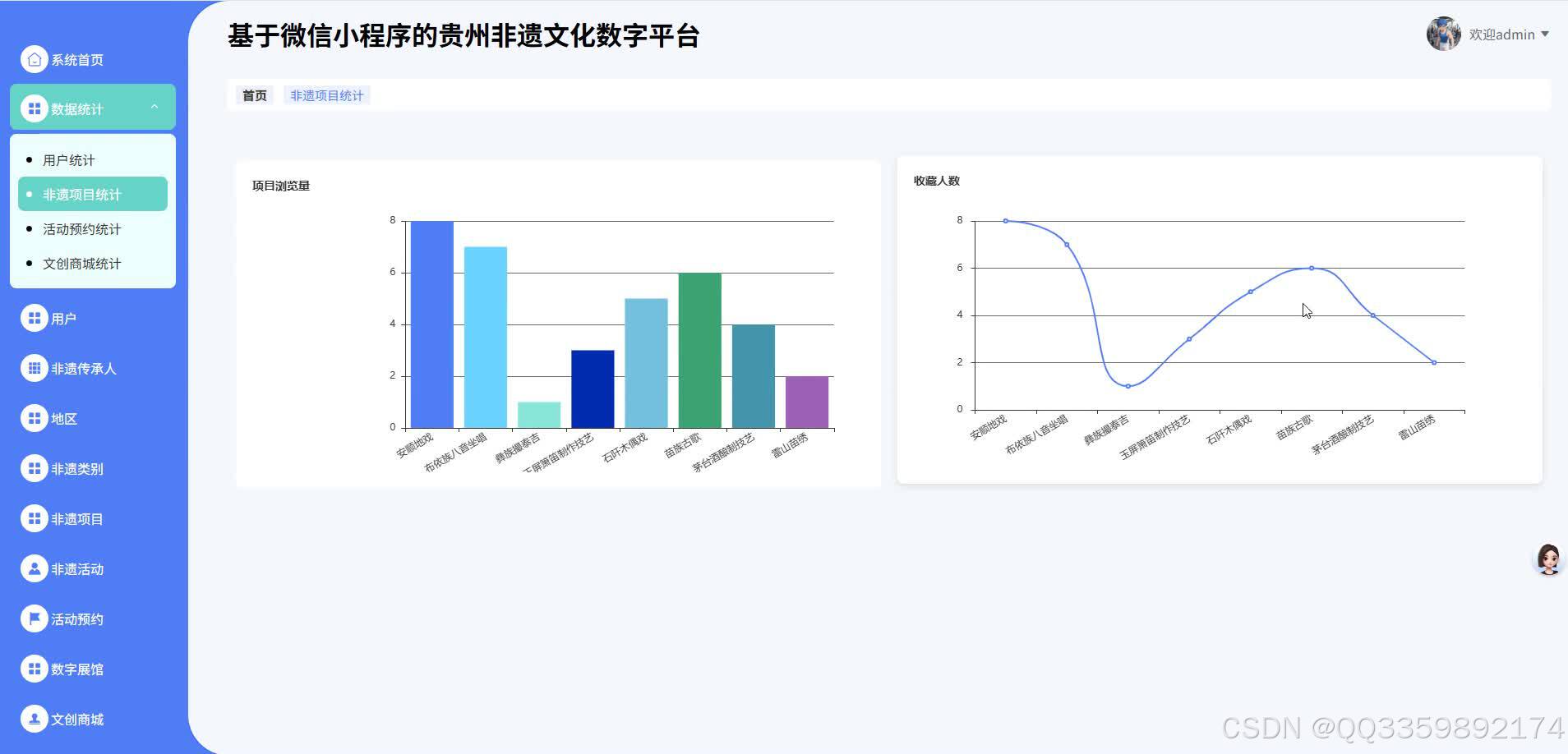Click the 文创商城 menu label
The height and width of the screenshot is (754, 1568).
77,720
